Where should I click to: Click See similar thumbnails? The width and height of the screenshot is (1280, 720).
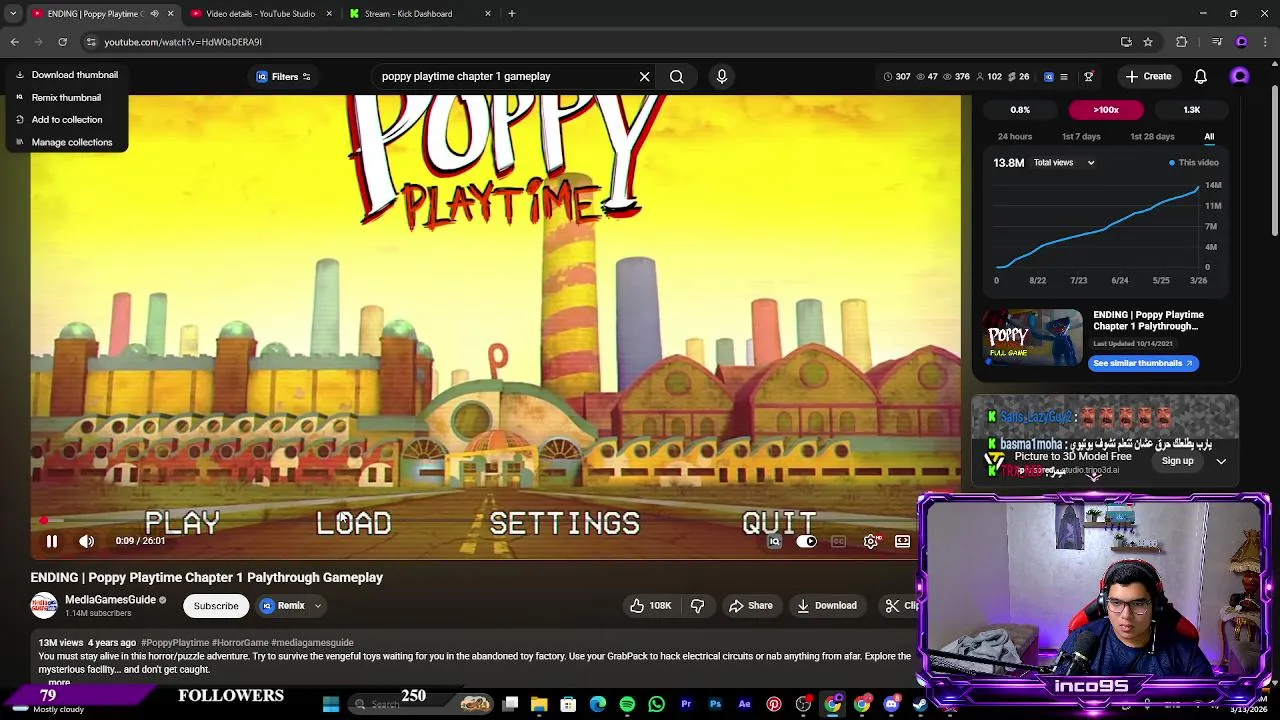tap(1143, 363)
